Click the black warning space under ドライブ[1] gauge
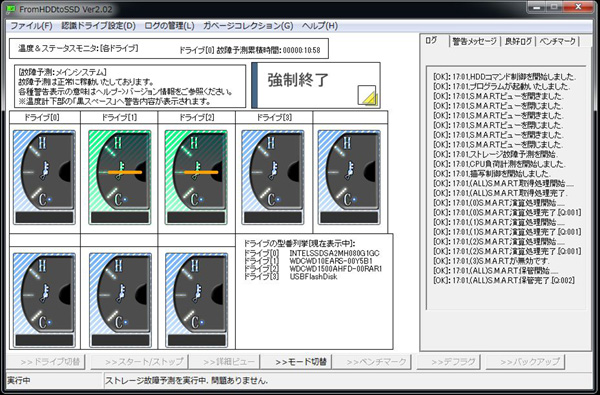The image size is (600, 395). (120, 217)
